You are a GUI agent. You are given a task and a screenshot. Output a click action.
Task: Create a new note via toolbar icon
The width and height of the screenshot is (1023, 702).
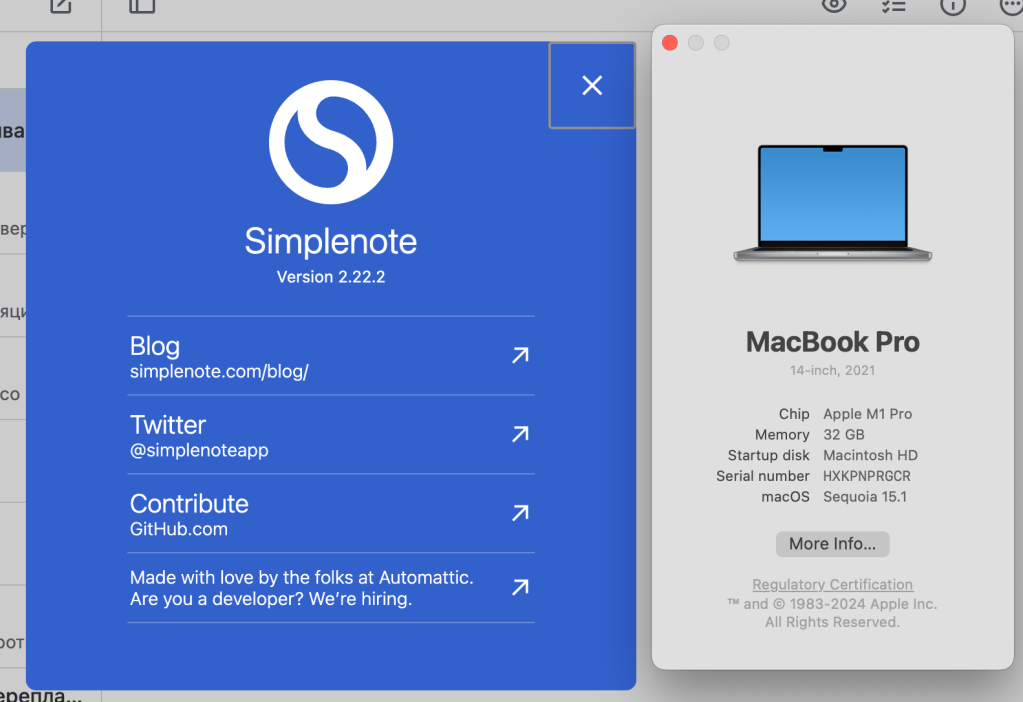[x=61, y=5]
